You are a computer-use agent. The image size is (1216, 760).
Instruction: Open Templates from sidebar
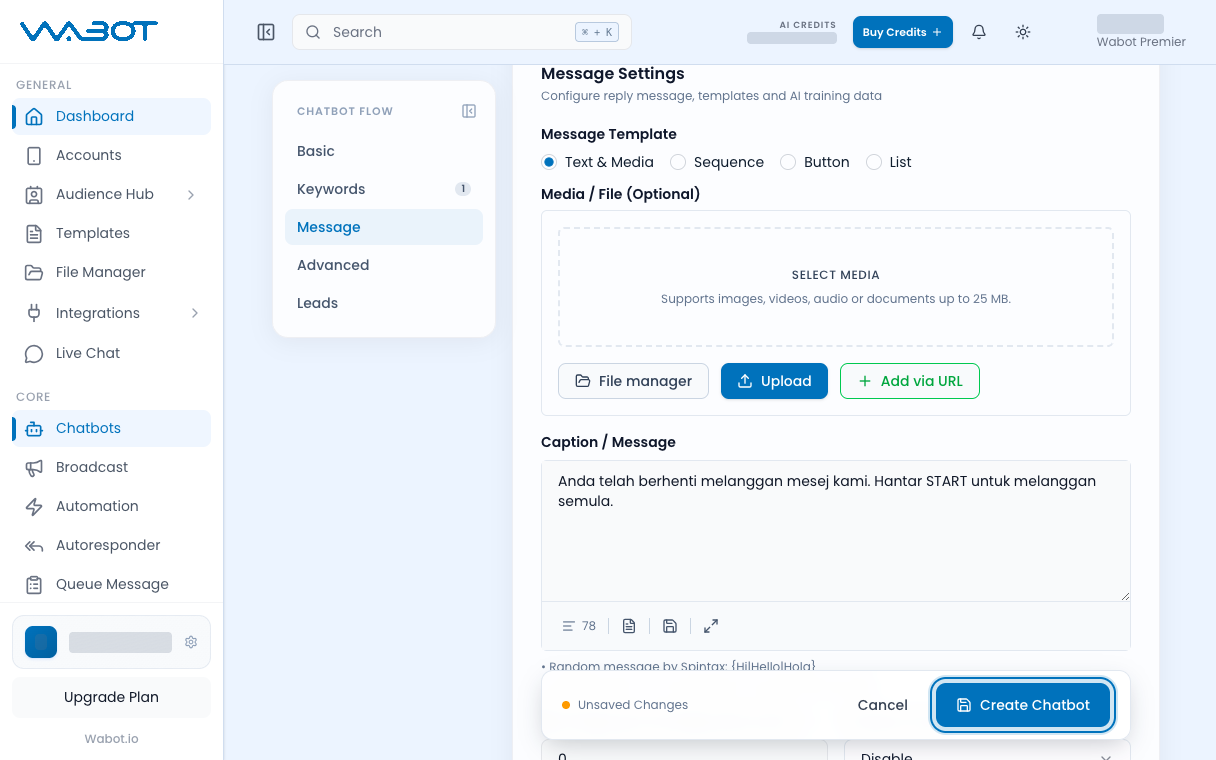click(111, 233)
